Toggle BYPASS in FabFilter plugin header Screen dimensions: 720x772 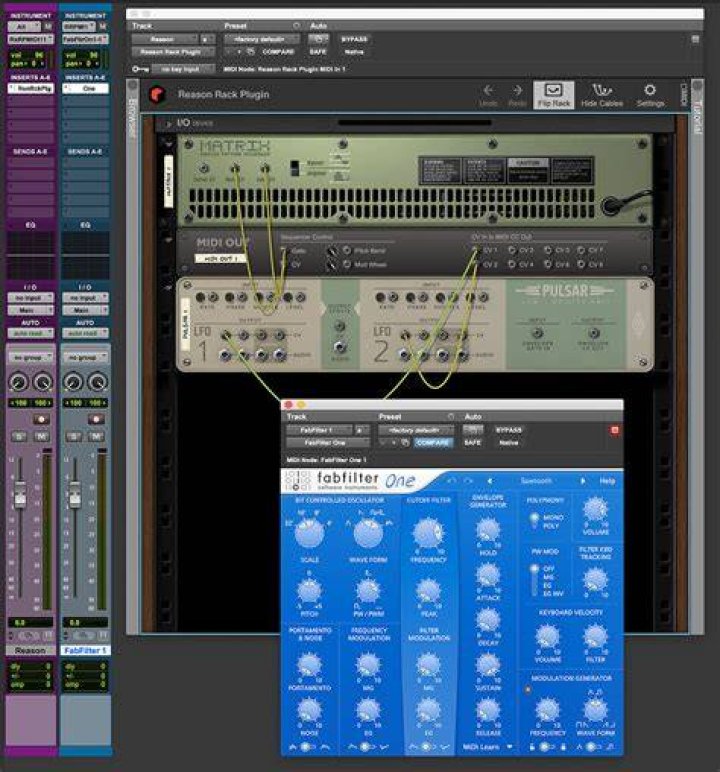tap(509, 430)
